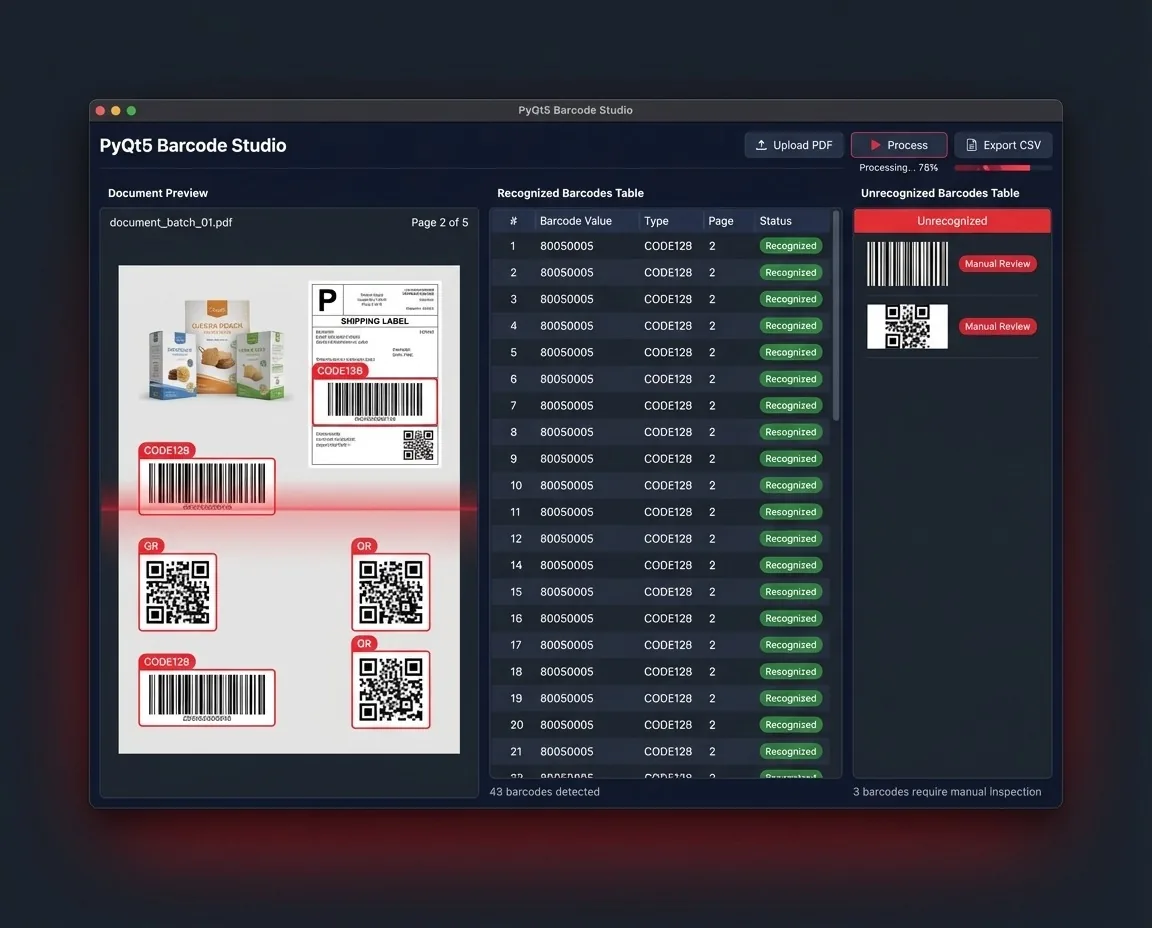This screenshot has height=928, width=1152.
Task: Click the upper QR-tagged QR code
Action: [390, 592]
